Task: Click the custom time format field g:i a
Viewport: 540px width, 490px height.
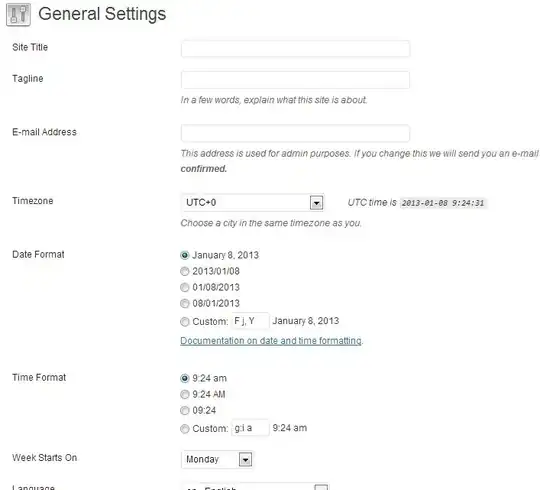Action: click(250, 428)
